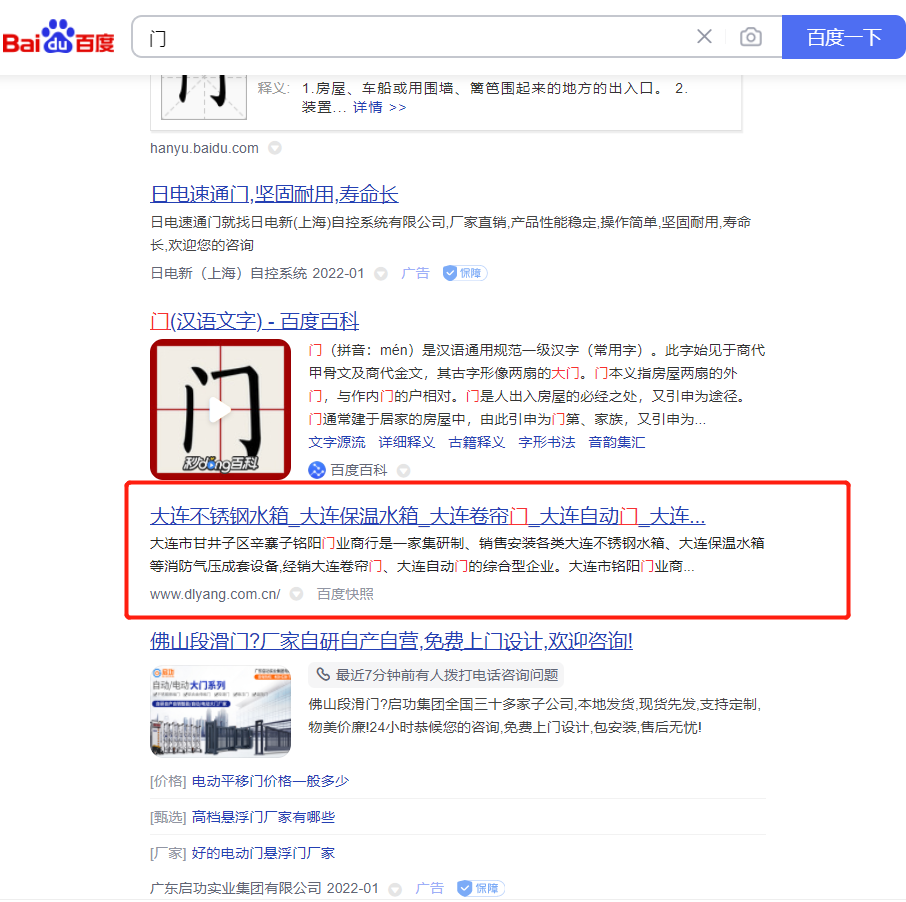Open 电动平移门价格一般多少 link
The width and height of the screenshot is (906, 902).
(270, 781)
